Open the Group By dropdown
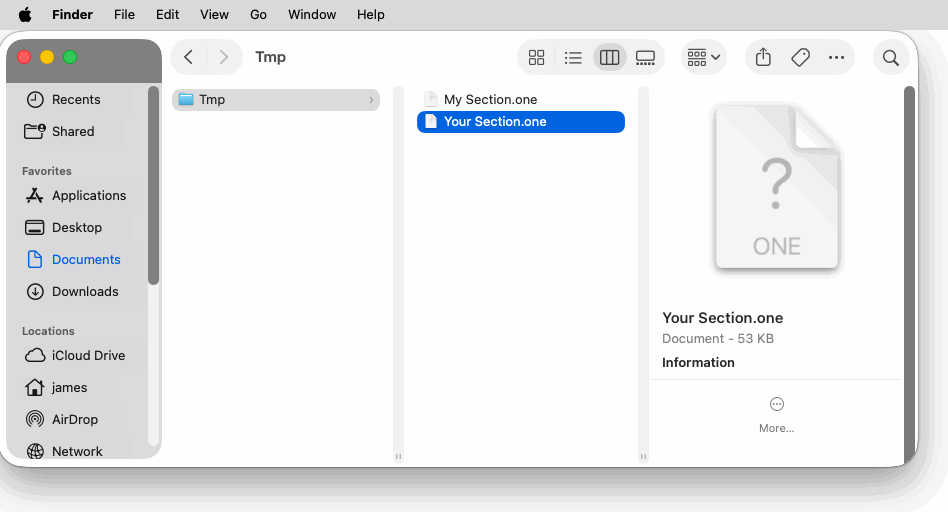 click(x=704, y=58)
